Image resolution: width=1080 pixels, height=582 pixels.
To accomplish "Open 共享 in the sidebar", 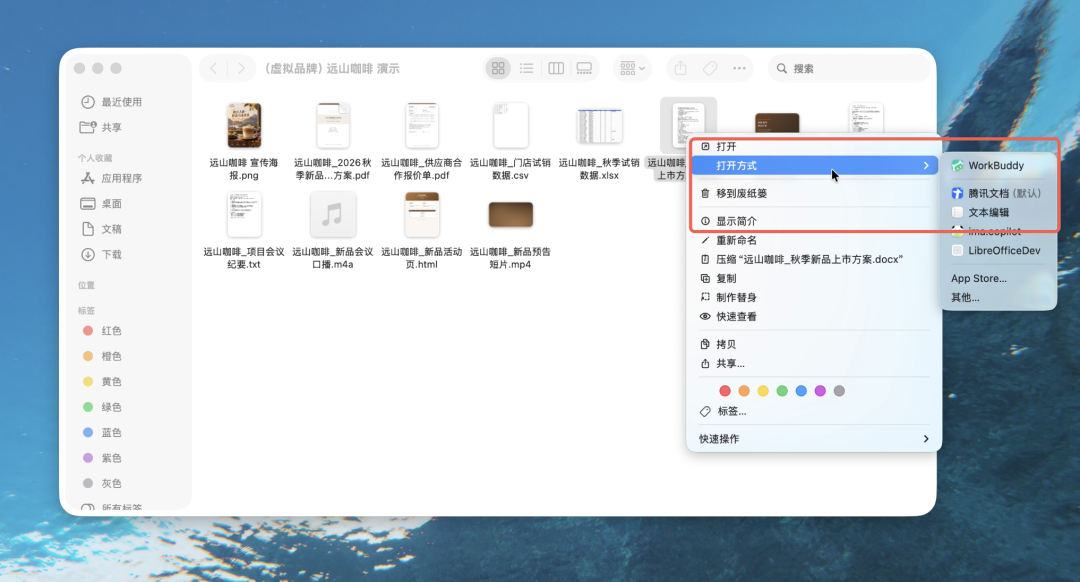I will (x=101, y=127).
